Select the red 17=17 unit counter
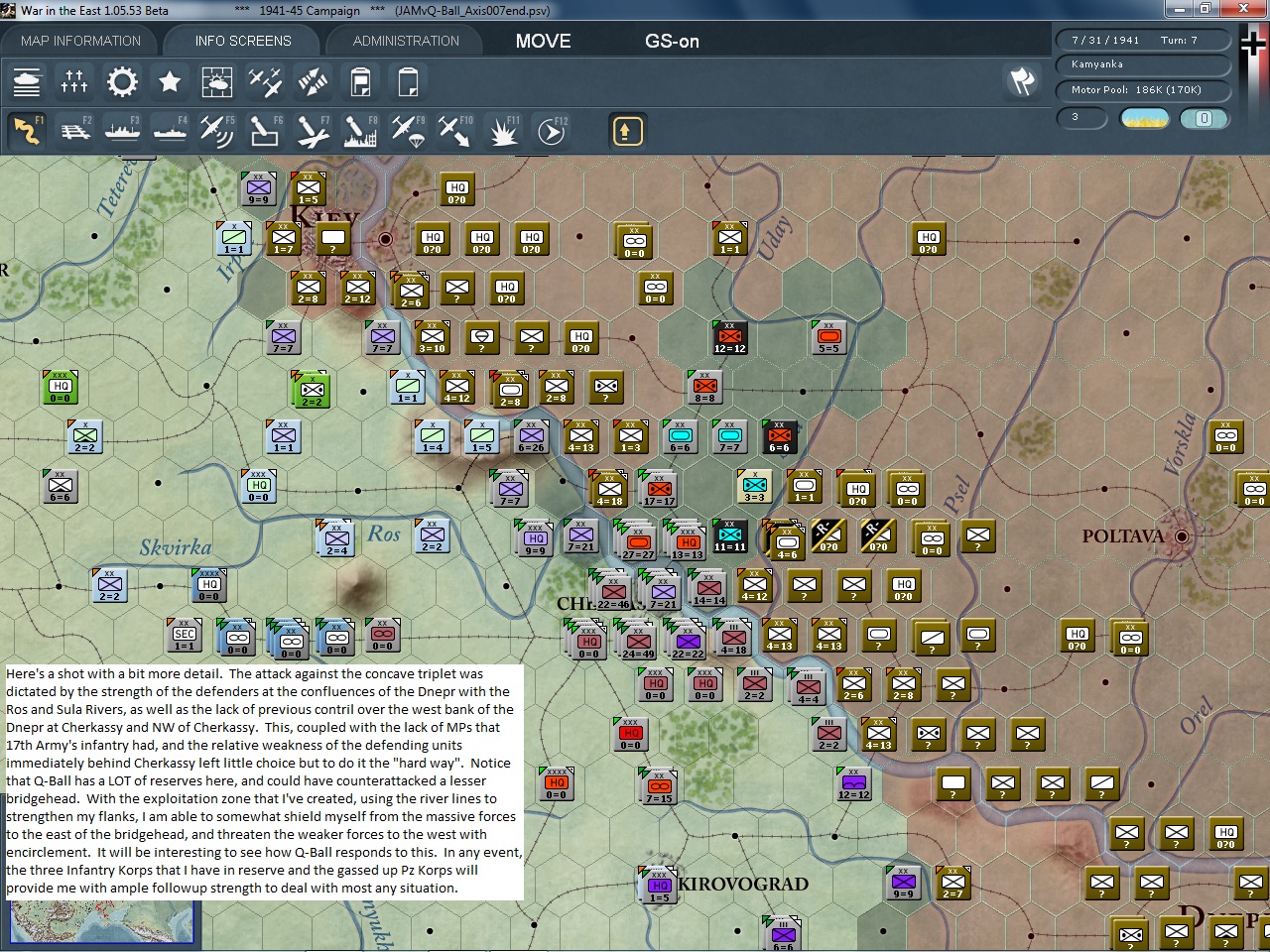This screenshot has height=952, width=1270. coord(659,487)
